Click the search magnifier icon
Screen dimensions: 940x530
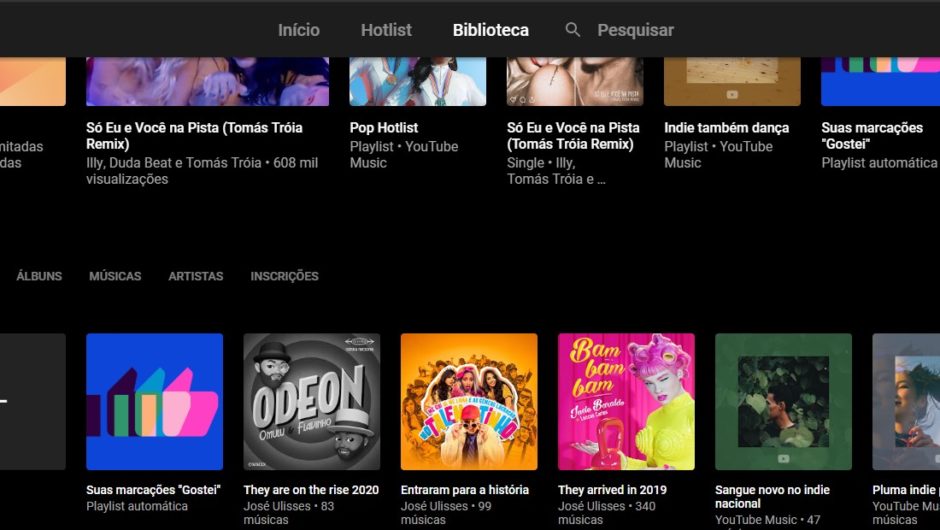pyautogui.click(x=573, y=30)
